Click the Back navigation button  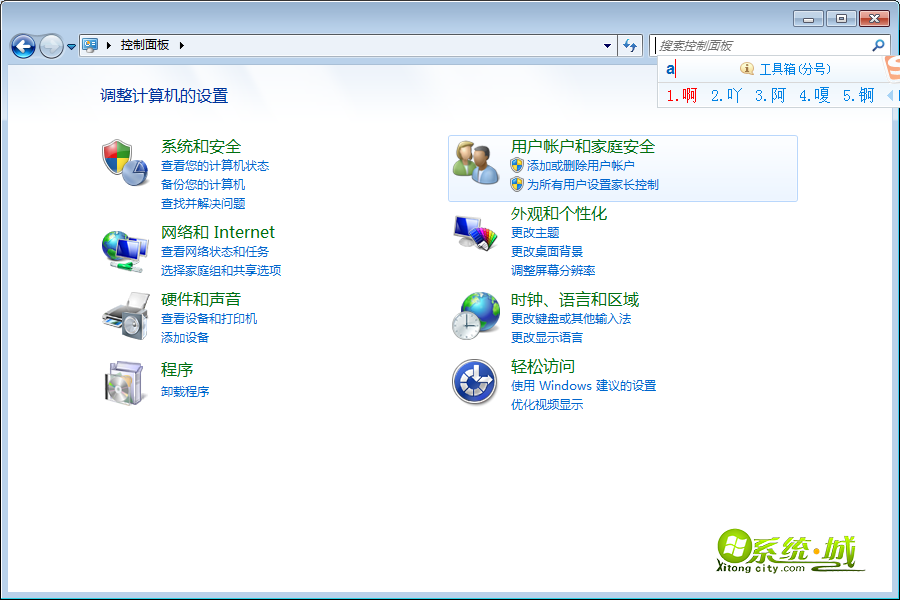point(23,46)
